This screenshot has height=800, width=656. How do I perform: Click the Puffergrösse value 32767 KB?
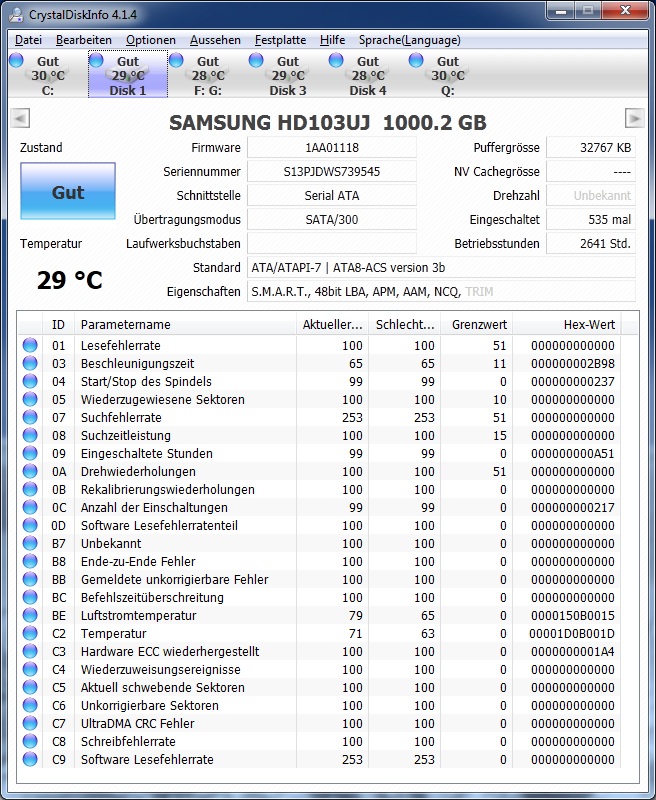click(591, 147)
